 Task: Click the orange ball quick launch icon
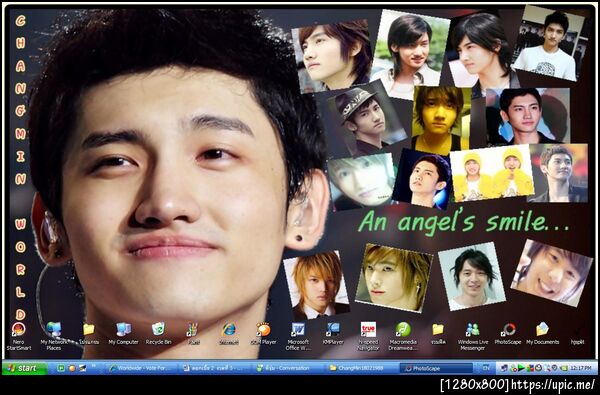click(x=72, y=368)
